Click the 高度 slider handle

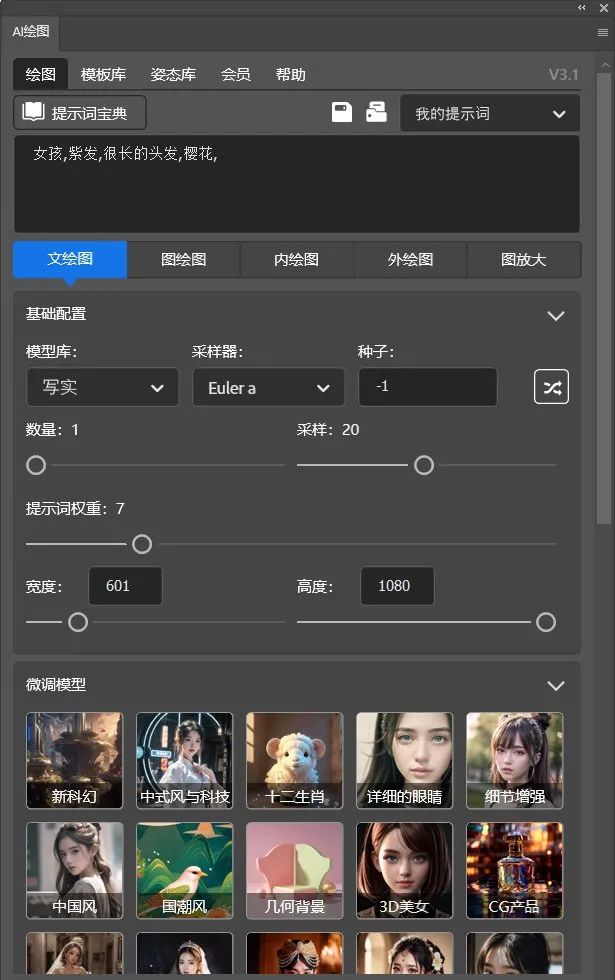[x=546, y=622]
